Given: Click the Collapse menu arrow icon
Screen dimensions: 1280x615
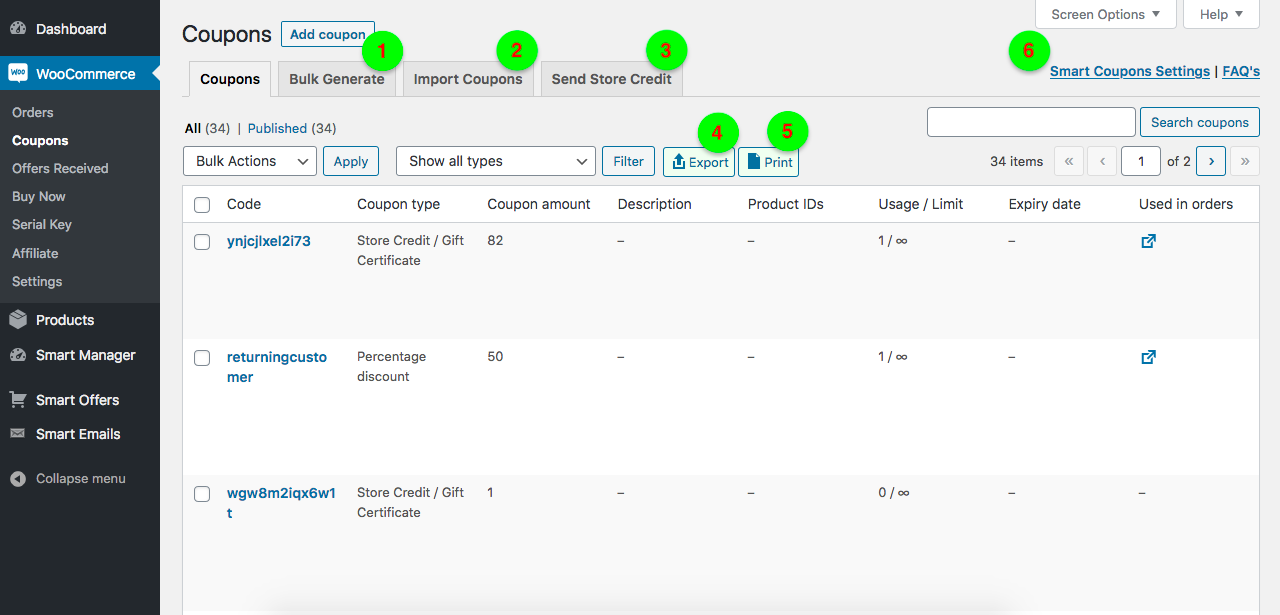Looking at the screenshot, I should 18,479.
